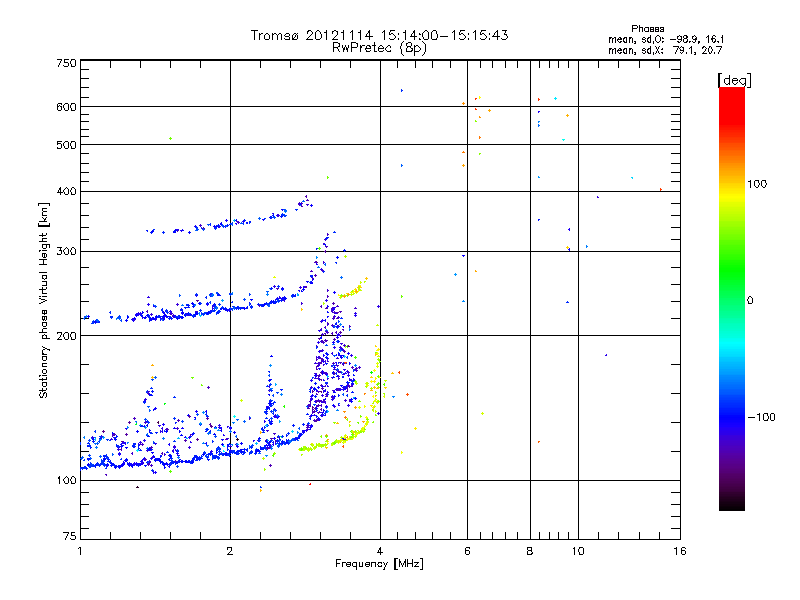800x600 pixels.
Task: Click the '75' height tick label
Action: [x=70, y=536]
